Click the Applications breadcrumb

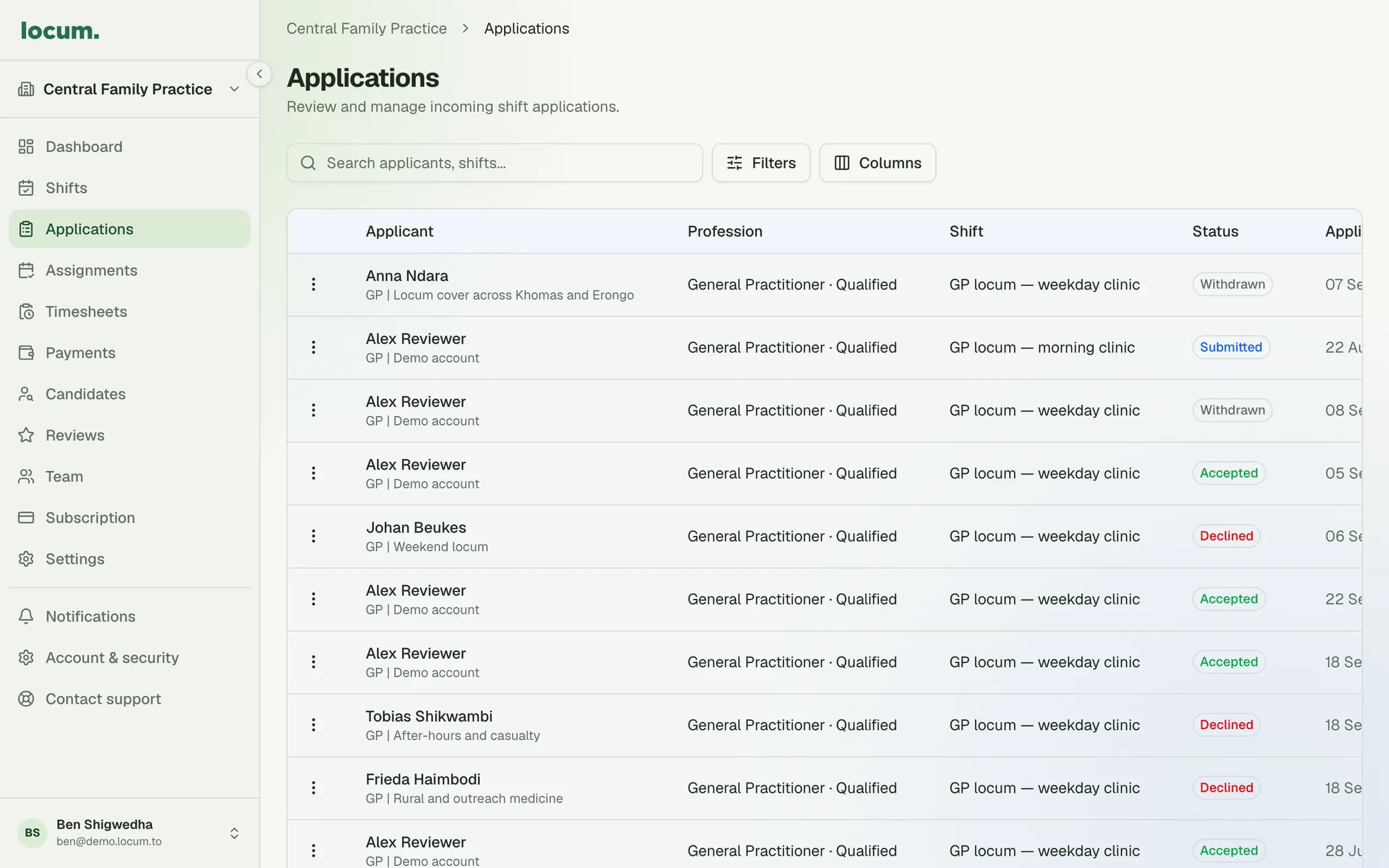click(527, 28)
